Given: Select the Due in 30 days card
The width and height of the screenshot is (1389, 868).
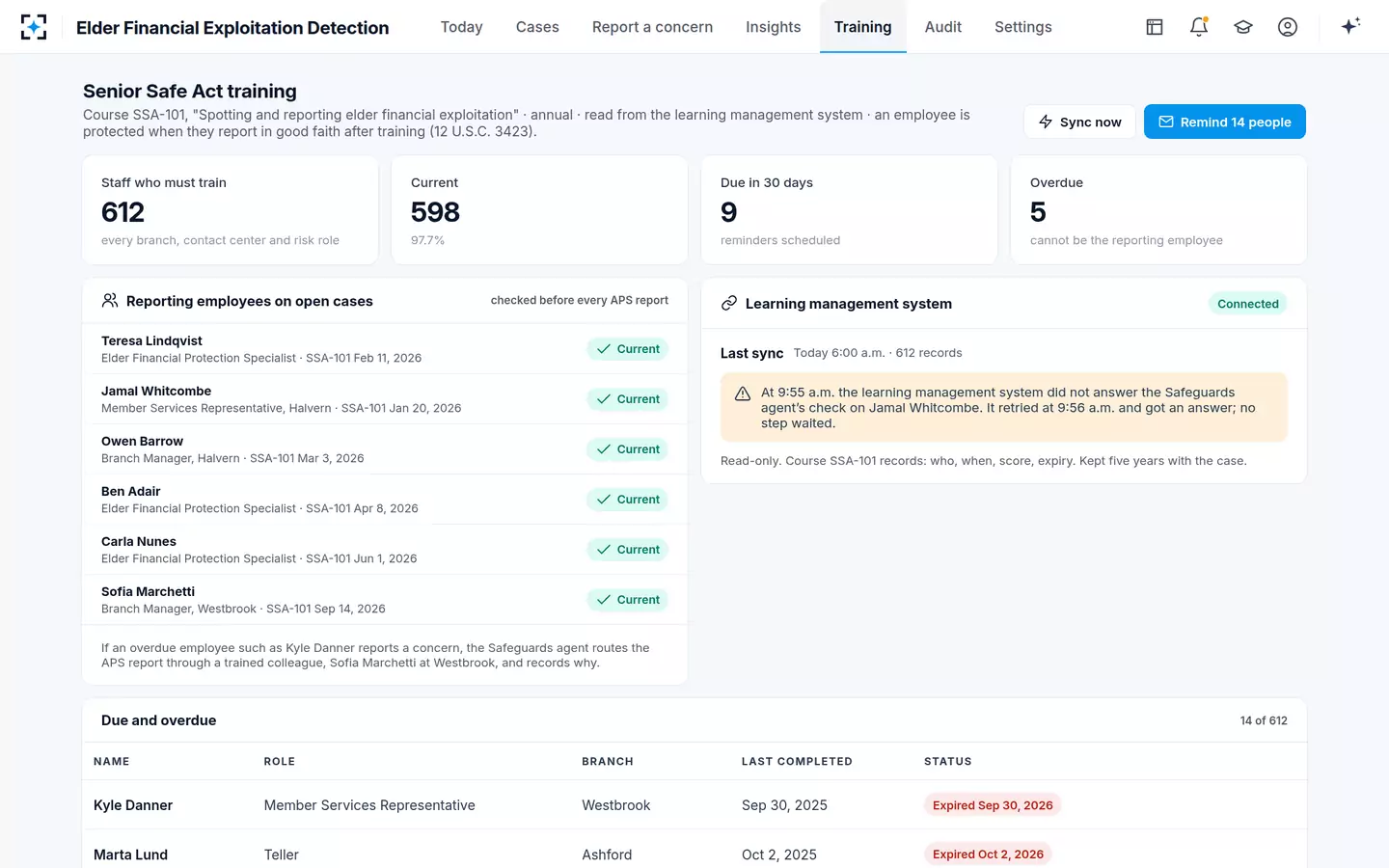Looking at the screenshot, I should click(849, 210).
